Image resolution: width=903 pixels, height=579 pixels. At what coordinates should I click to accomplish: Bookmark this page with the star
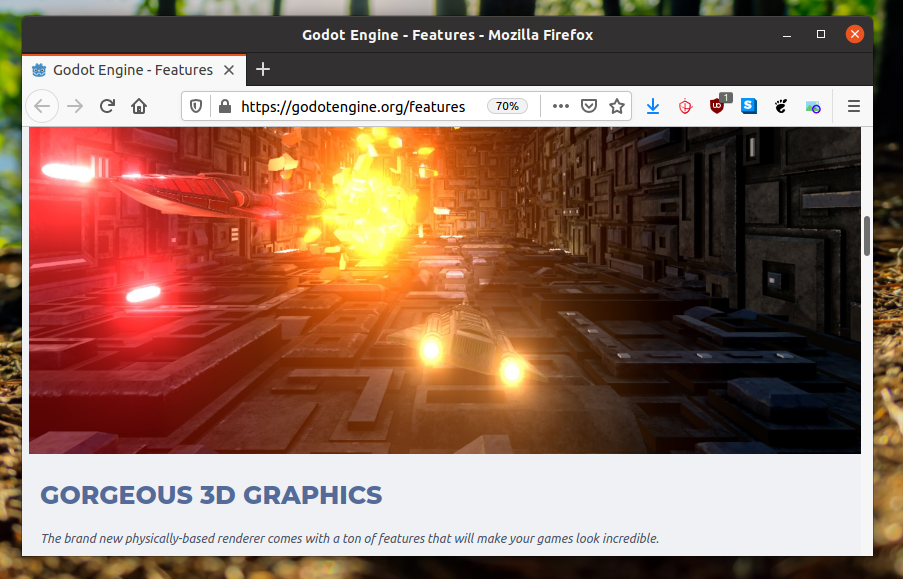(x=617, y=107)
